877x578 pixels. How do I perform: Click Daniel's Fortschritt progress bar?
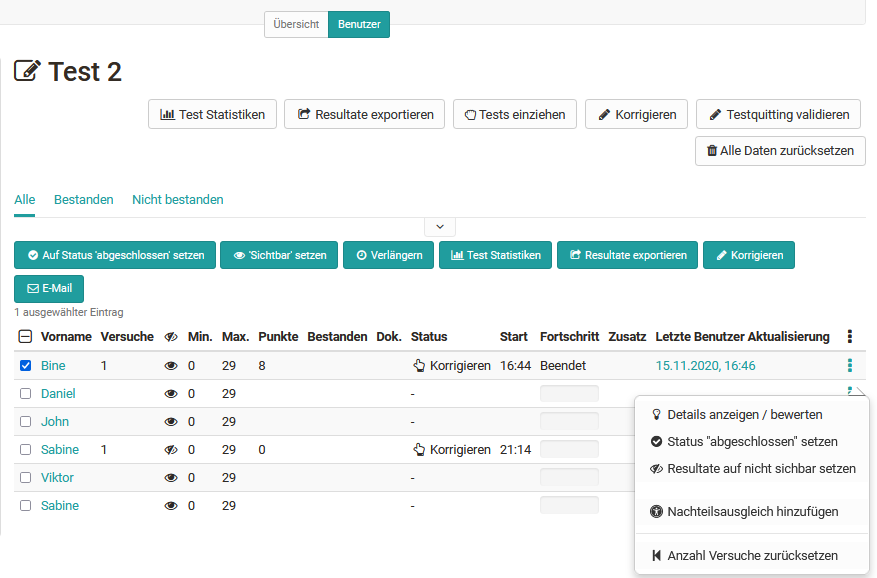point(568,393)
